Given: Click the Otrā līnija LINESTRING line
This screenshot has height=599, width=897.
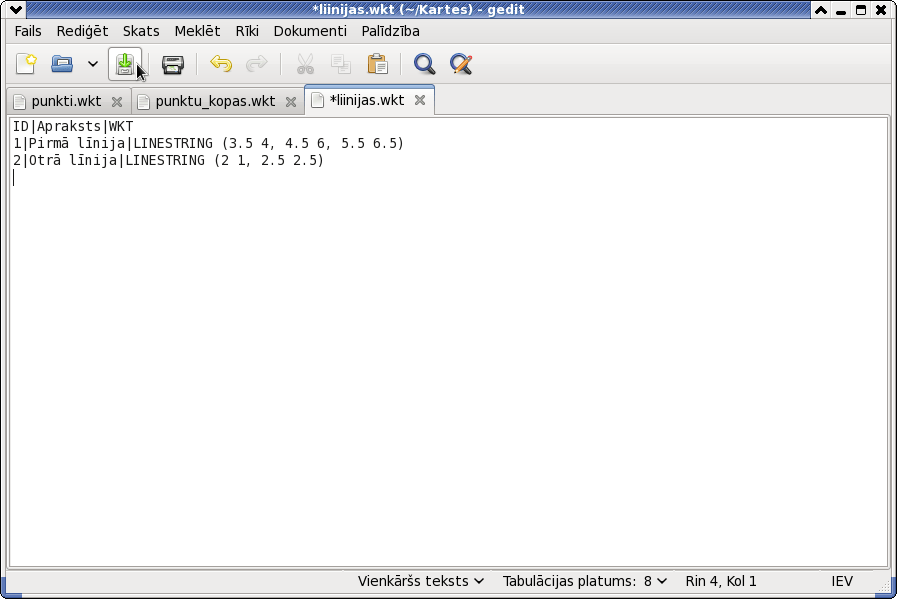Looking at the screenshot, I should click(169, 161).
